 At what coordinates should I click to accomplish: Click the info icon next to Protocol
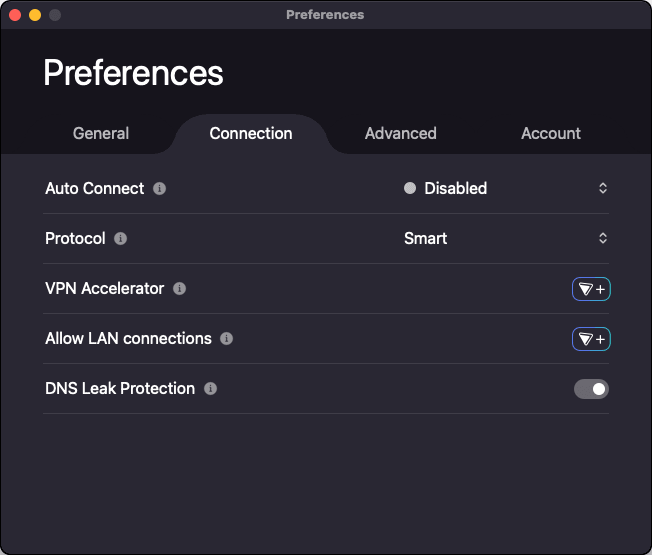121,238
